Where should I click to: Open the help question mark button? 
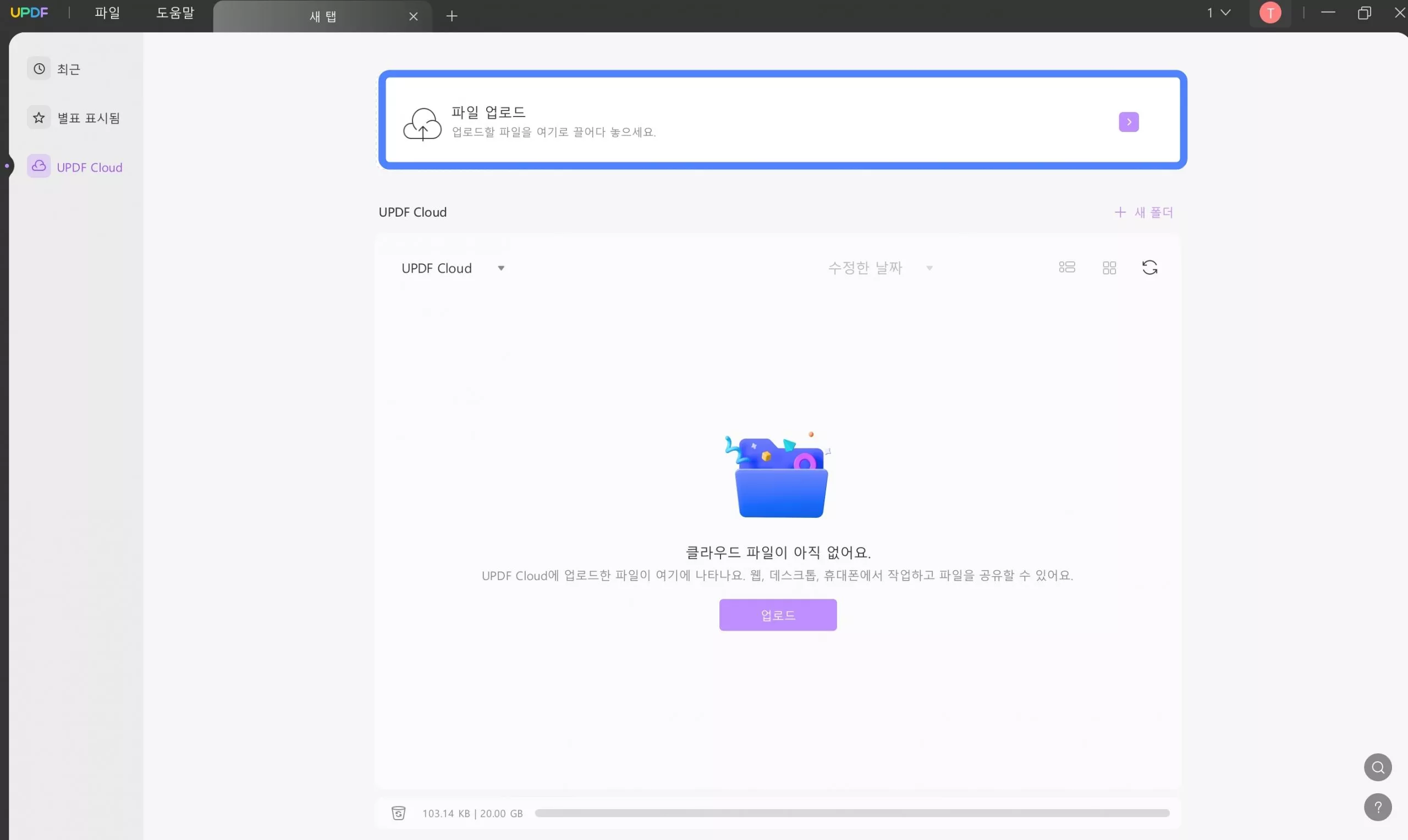(1377, 806)
